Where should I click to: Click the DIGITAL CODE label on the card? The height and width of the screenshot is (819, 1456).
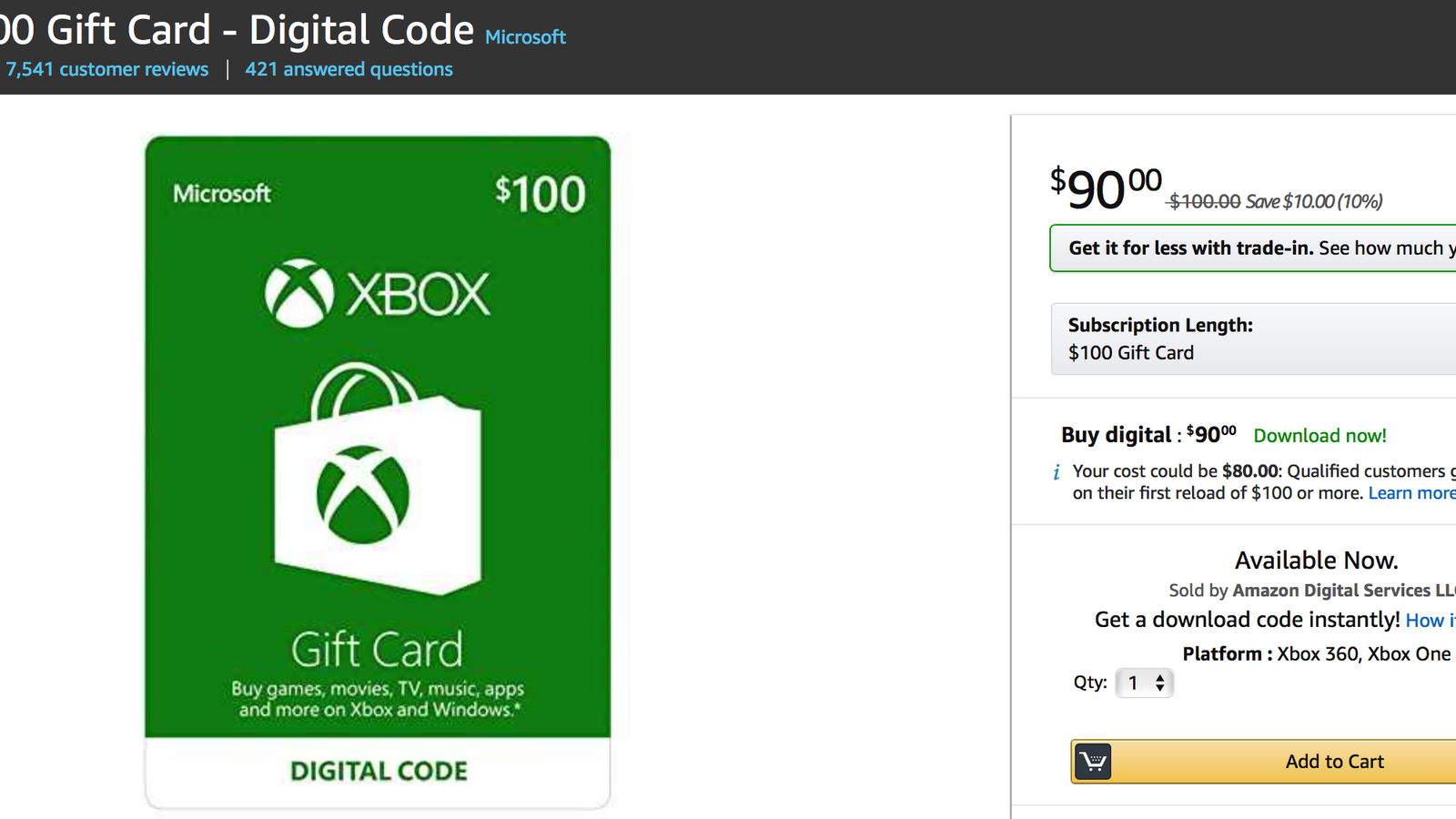pos(379,772)
